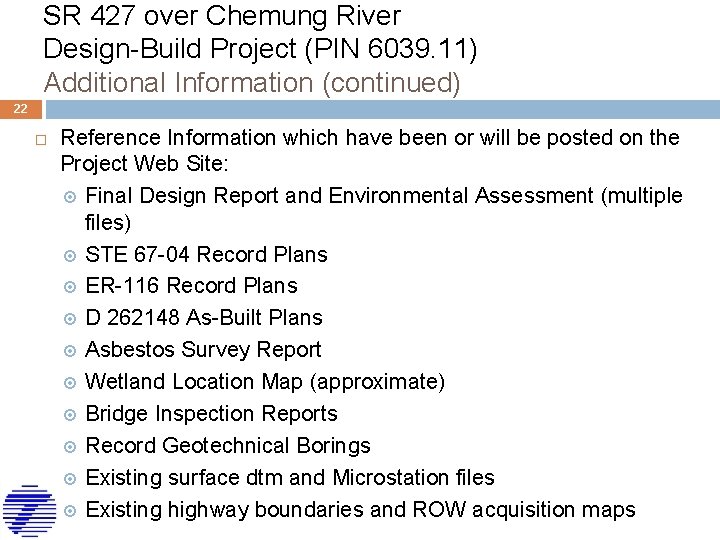Viewport: 720px width, 540px height.
Task: Click bullet icon beside Record Geotechnical Borings
Action: (x=70, y=447)
